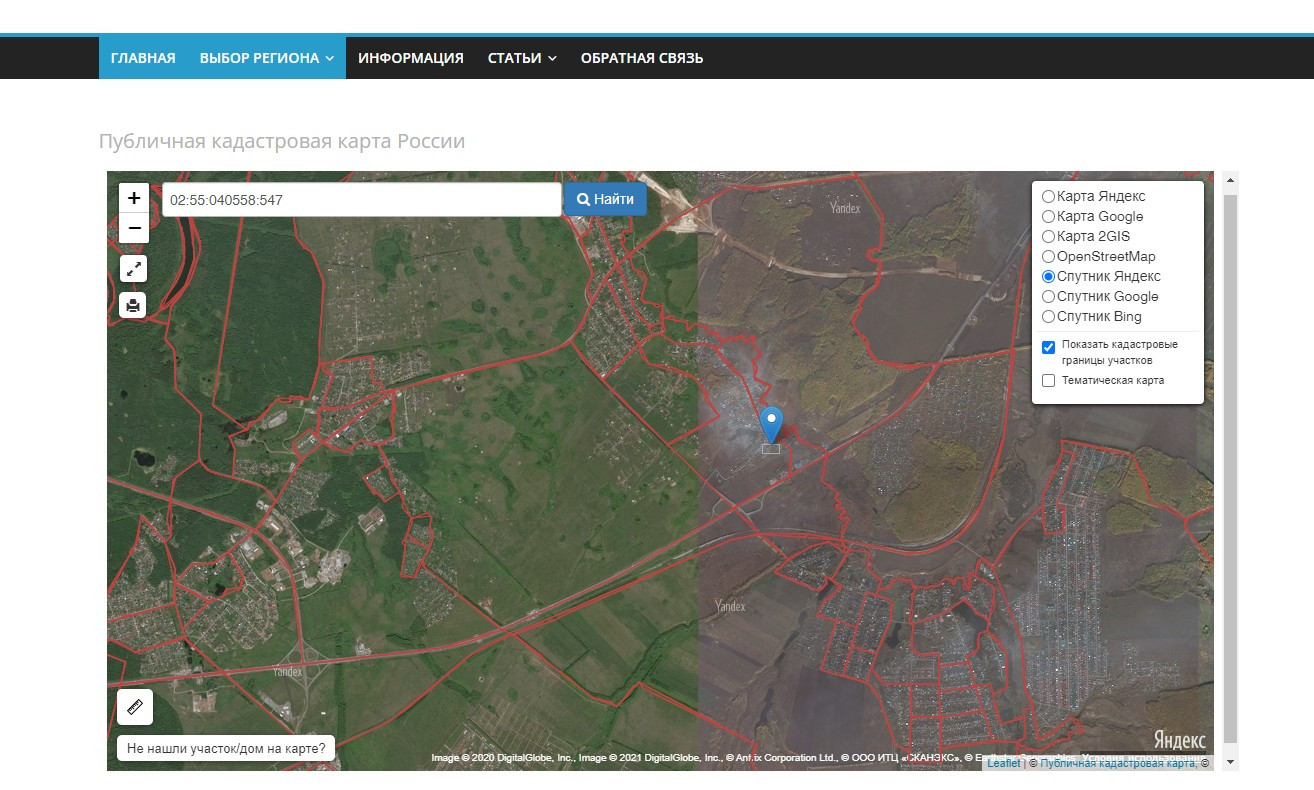The image size is (1314, 790).
Task: Toggle the cadastral boundaries checkbox
Action: click(x=1049, y=347)
